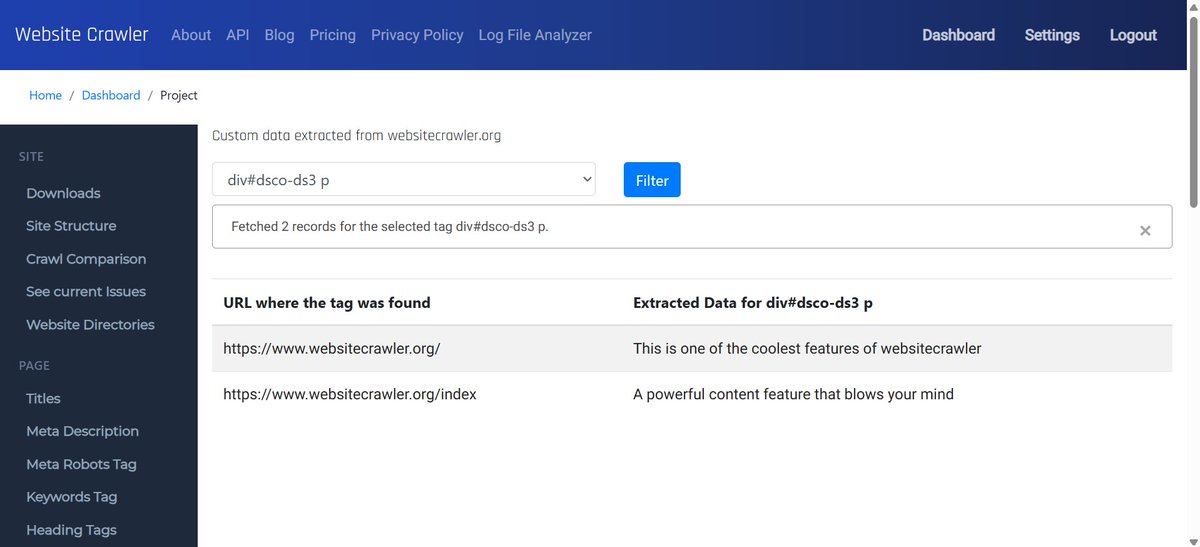1200x547 pixels.
Task: Open the div#dsco-ds3 p tag dropdown
Action: [404, 180]
